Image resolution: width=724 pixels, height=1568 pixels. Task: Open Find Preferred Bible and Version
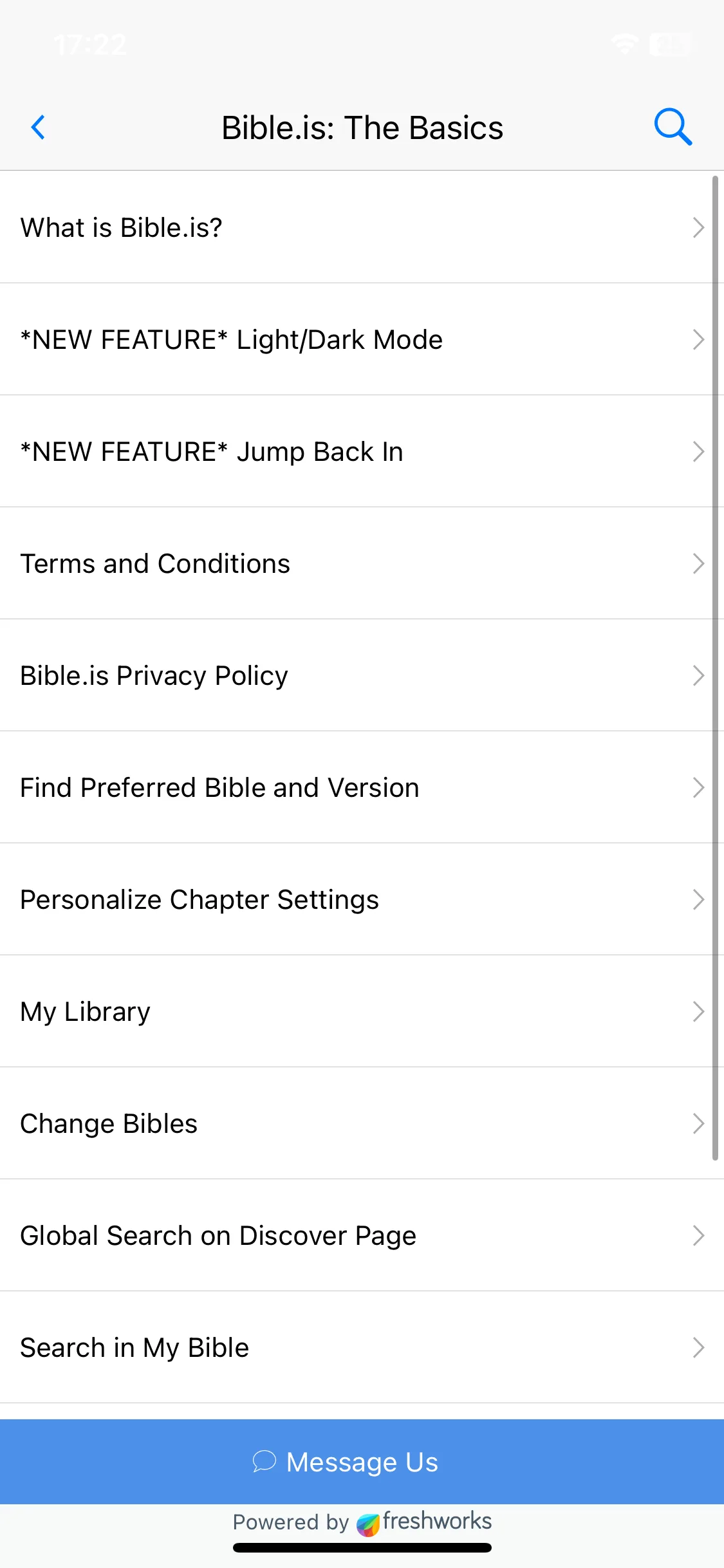pos(362,787)
